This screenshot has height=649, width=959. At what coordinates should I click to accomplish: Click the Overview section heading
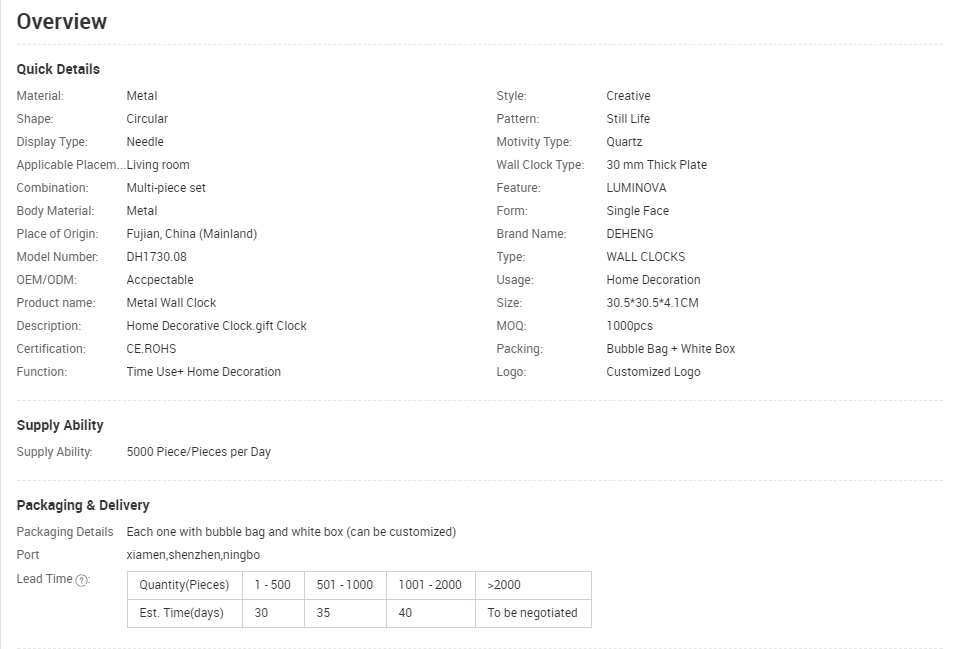[62, 21]
